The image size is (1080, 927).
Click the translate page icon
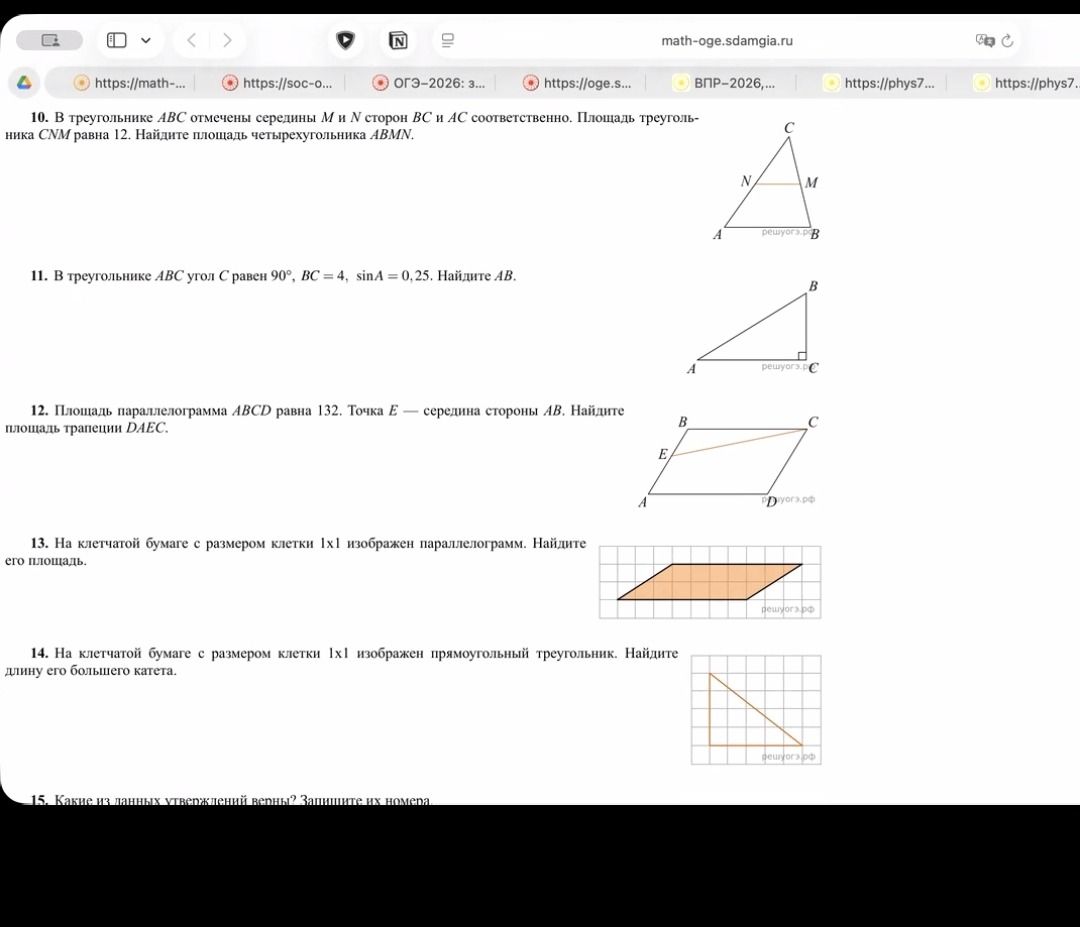[x=985, y=40]
